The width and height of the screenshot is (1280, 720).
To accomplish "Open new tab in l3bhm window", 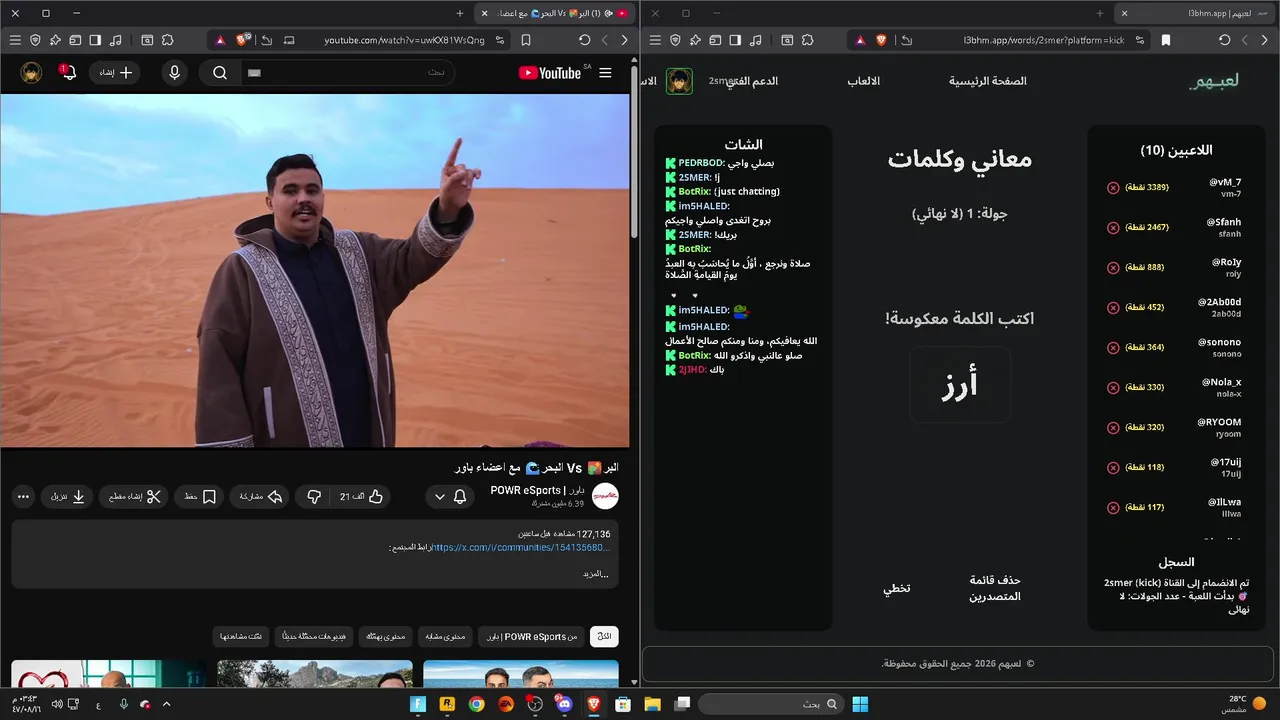I will tap(1100, 13).
